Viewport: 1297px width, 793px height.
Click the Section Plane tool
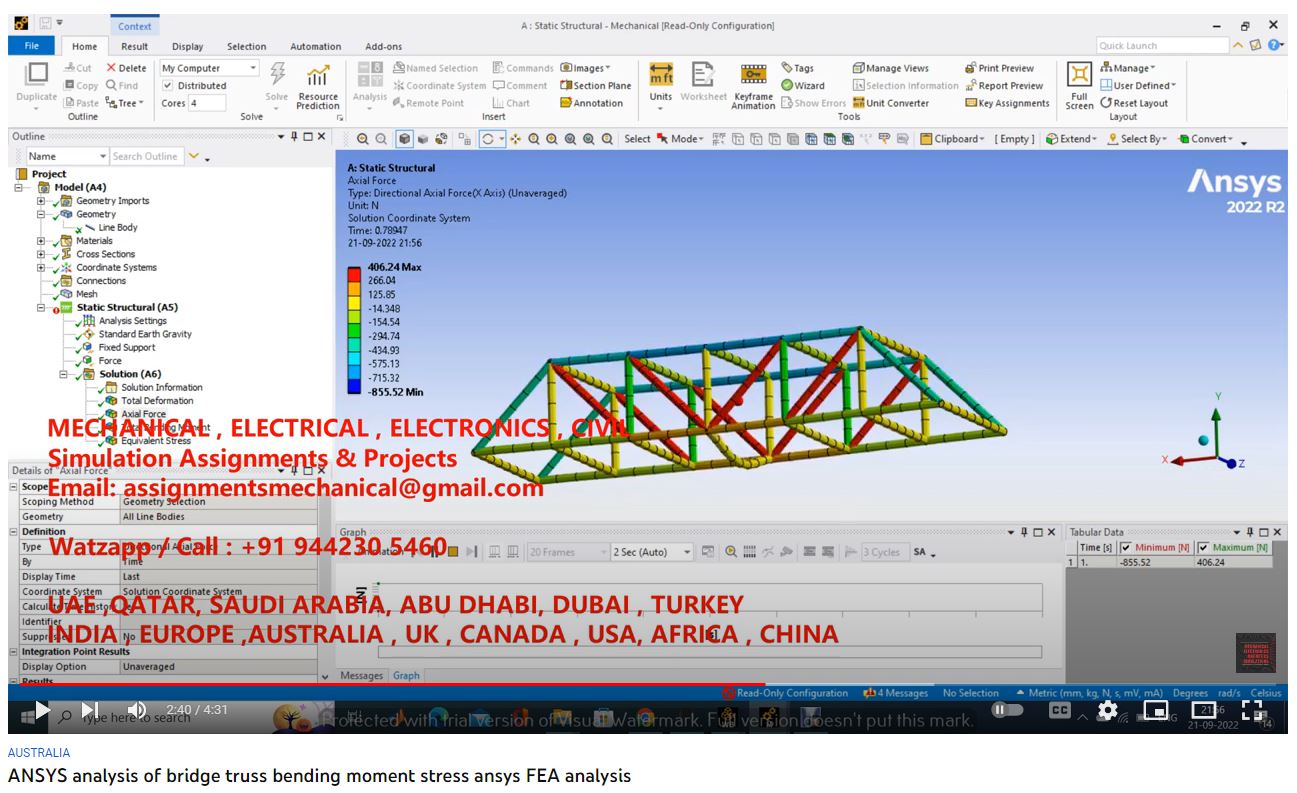596,86
